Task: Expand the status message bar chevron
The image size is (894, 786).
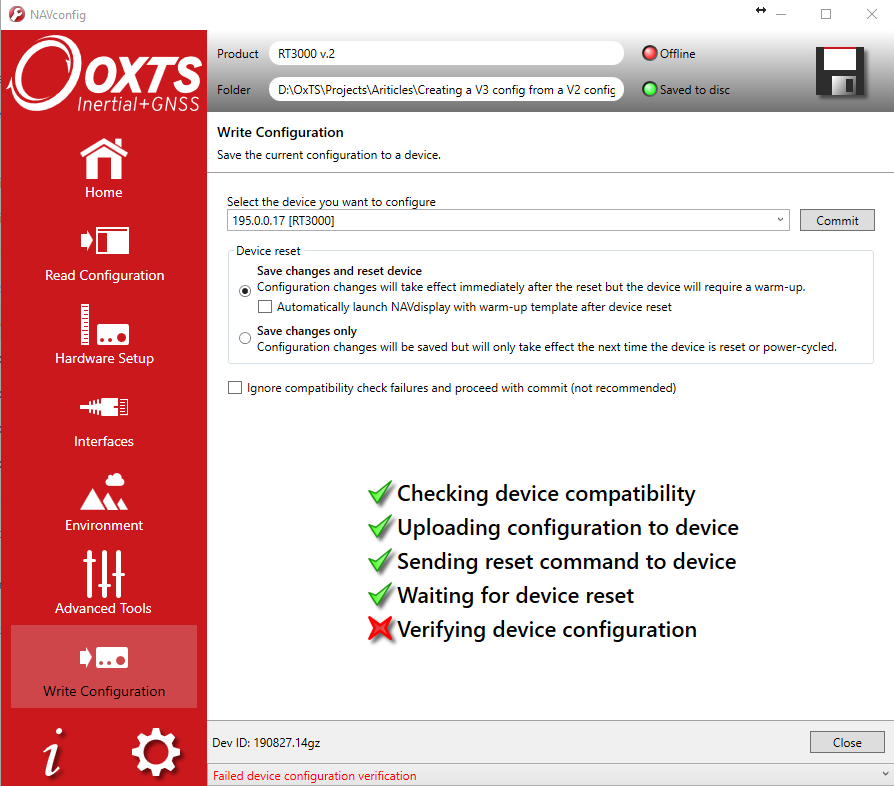Action: 885,774
